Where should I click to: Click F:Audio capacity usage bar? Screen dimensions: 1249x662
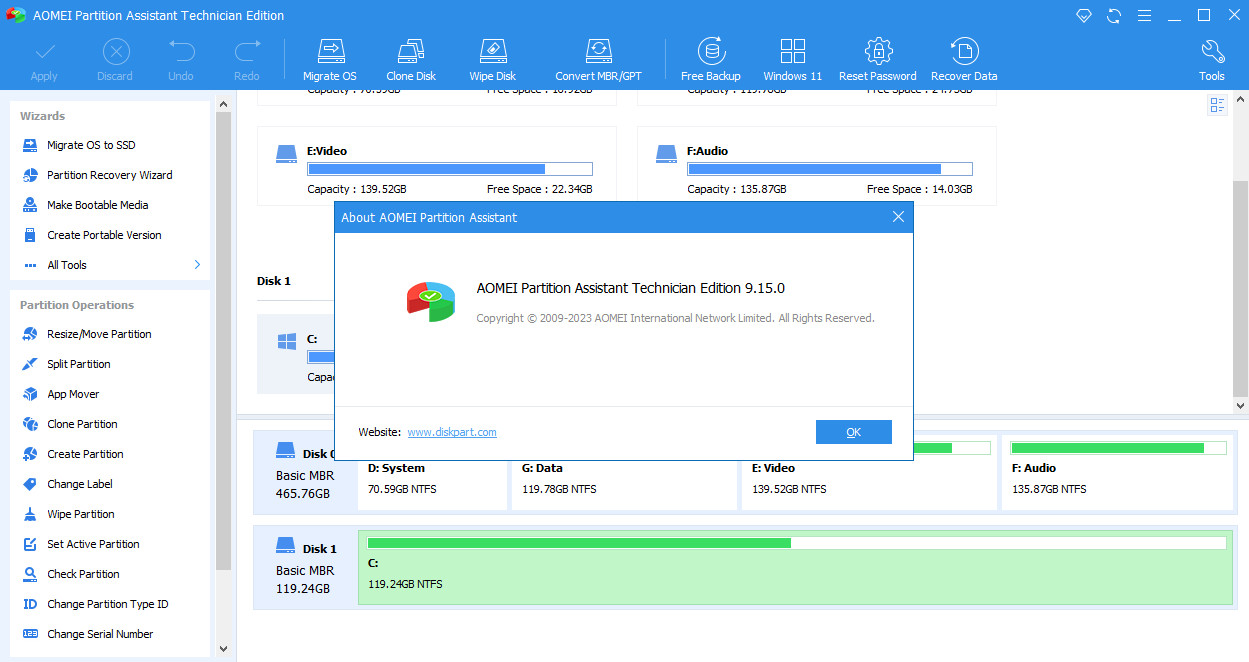coord(830,169)
